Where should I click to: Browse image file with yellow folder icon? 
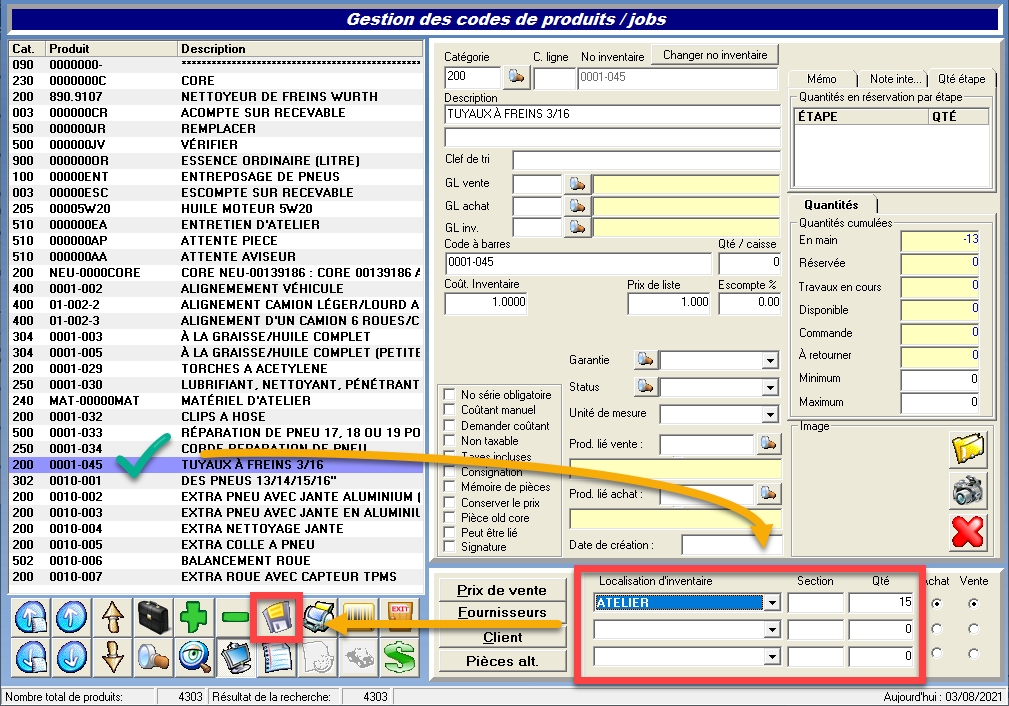pos(968,449)
